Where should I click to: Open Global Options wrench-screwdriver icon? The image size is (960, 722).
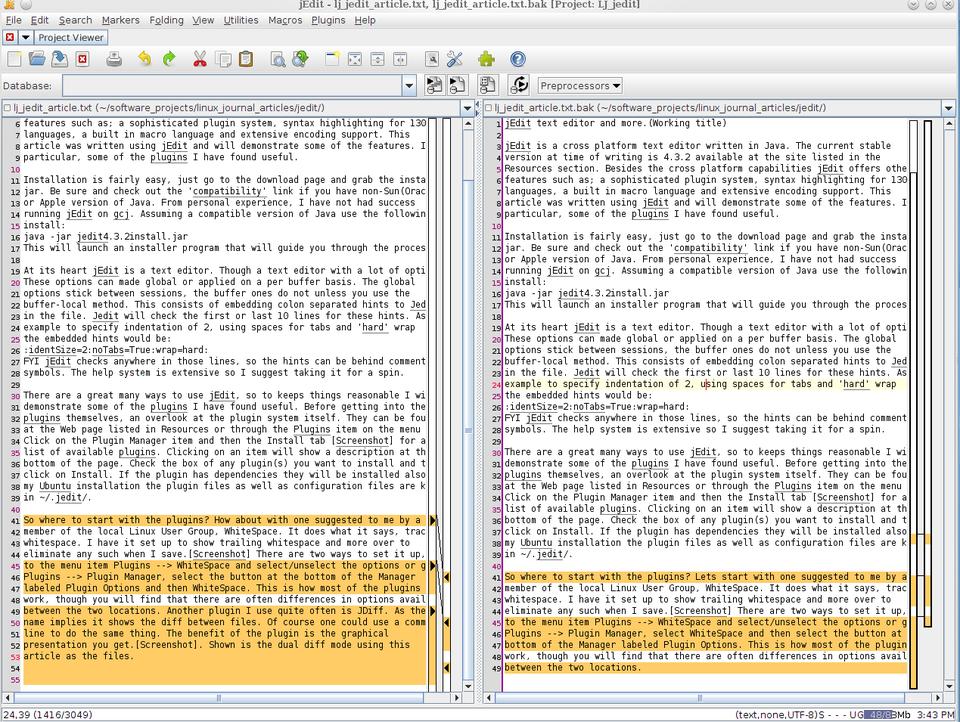point(454,60)
